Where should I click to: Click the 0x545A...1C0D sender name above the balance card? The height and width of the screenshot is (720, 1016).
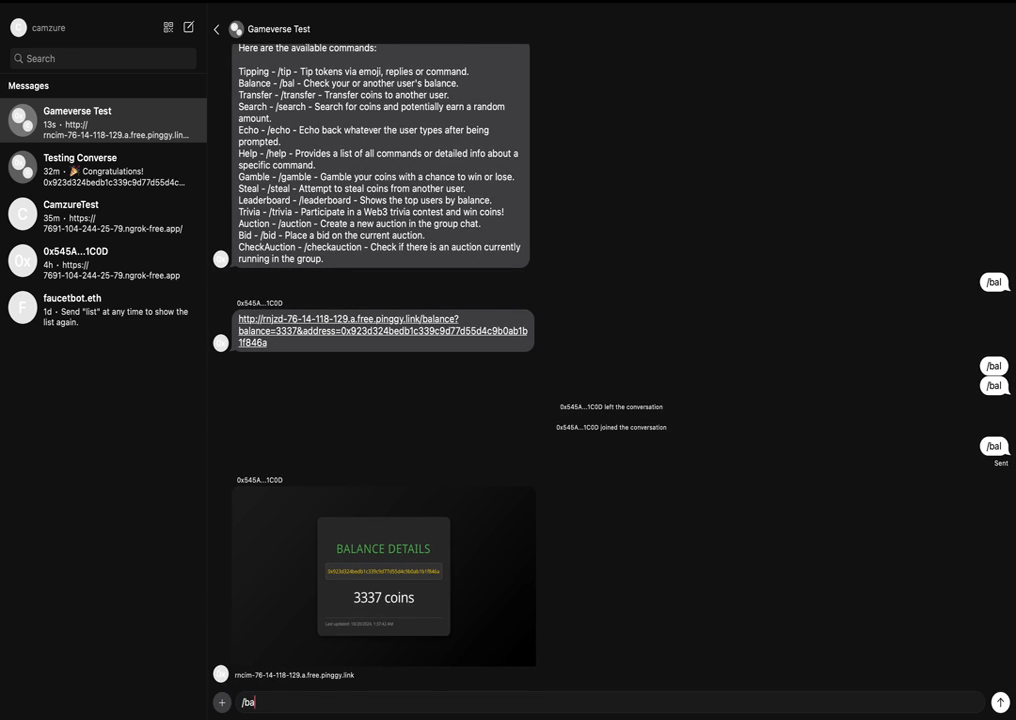click(259, 480)
